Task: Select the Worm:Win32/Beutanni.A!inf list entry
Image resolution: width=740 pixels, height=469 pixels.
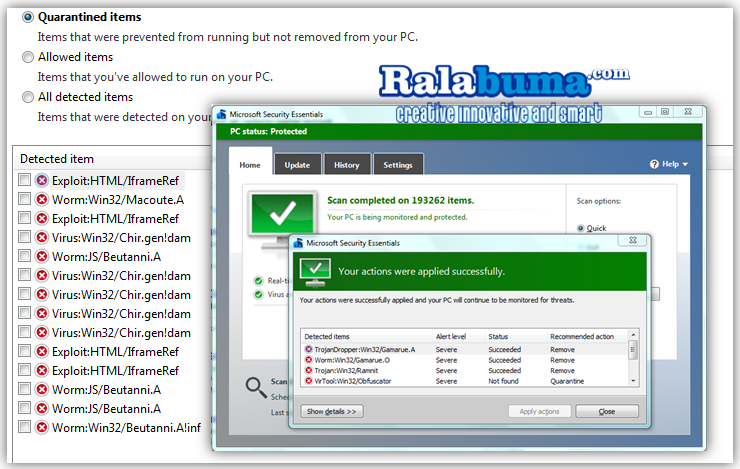Action: click(126, 428)
